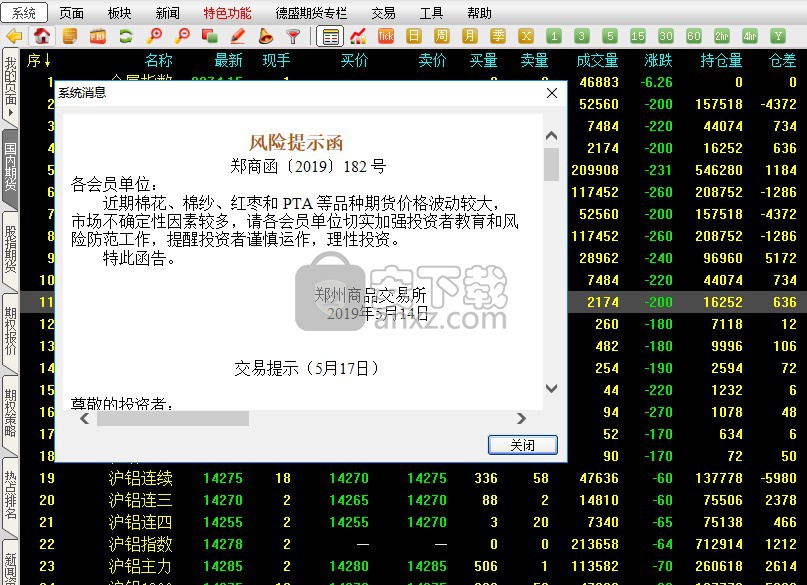This screenshot has width=807, height=585.
Task: Open the 帮助 menu
Action: point(479,13)
